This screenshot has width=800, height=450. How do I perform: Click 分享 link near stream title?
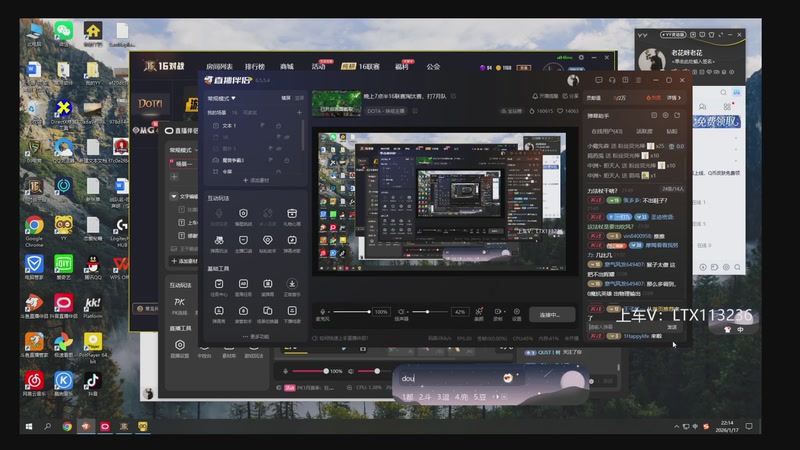coord(570,96)
